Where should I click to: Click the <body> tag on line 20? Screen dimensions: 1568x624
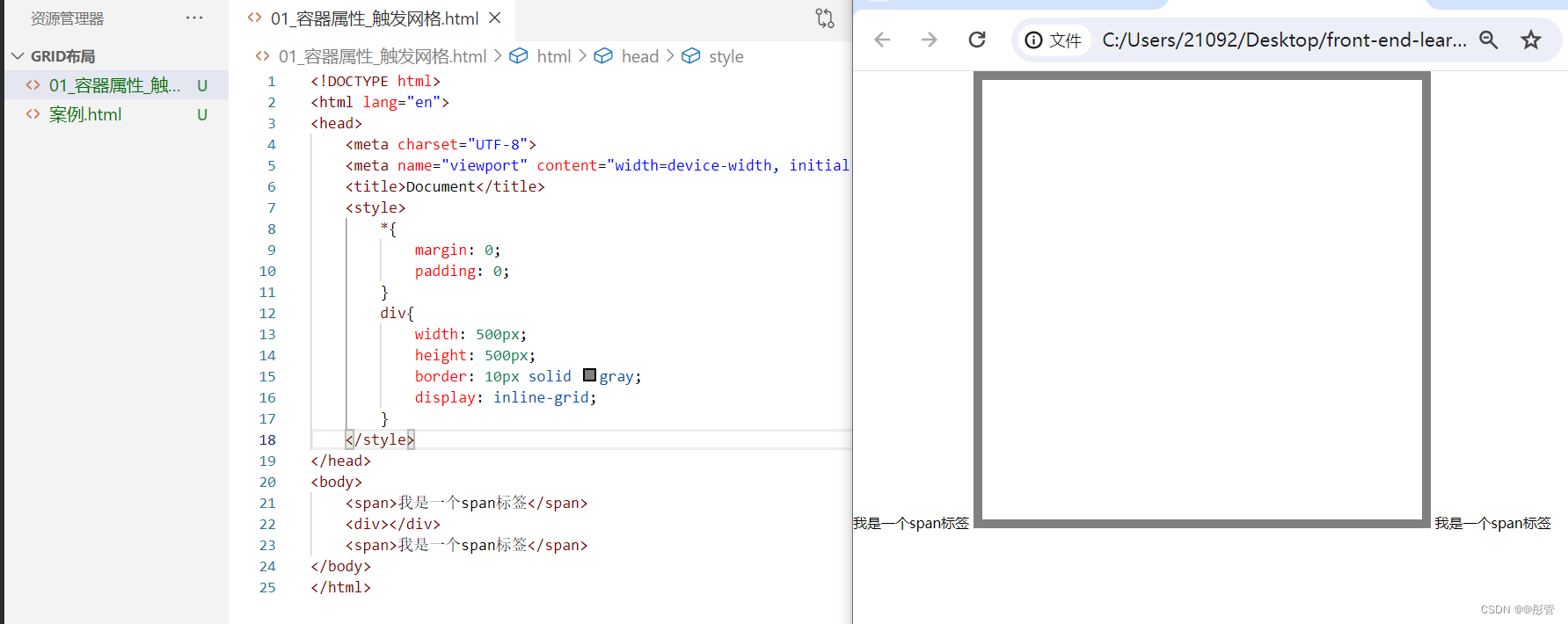336,482
